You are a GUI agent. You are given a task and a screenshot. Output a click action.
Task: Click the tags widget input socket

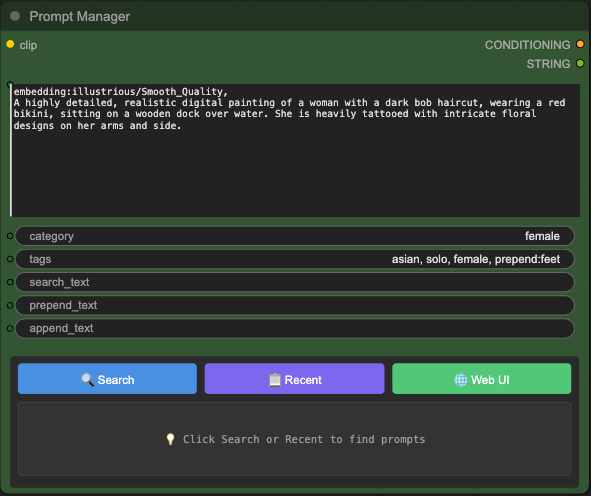tap(10, 259)
